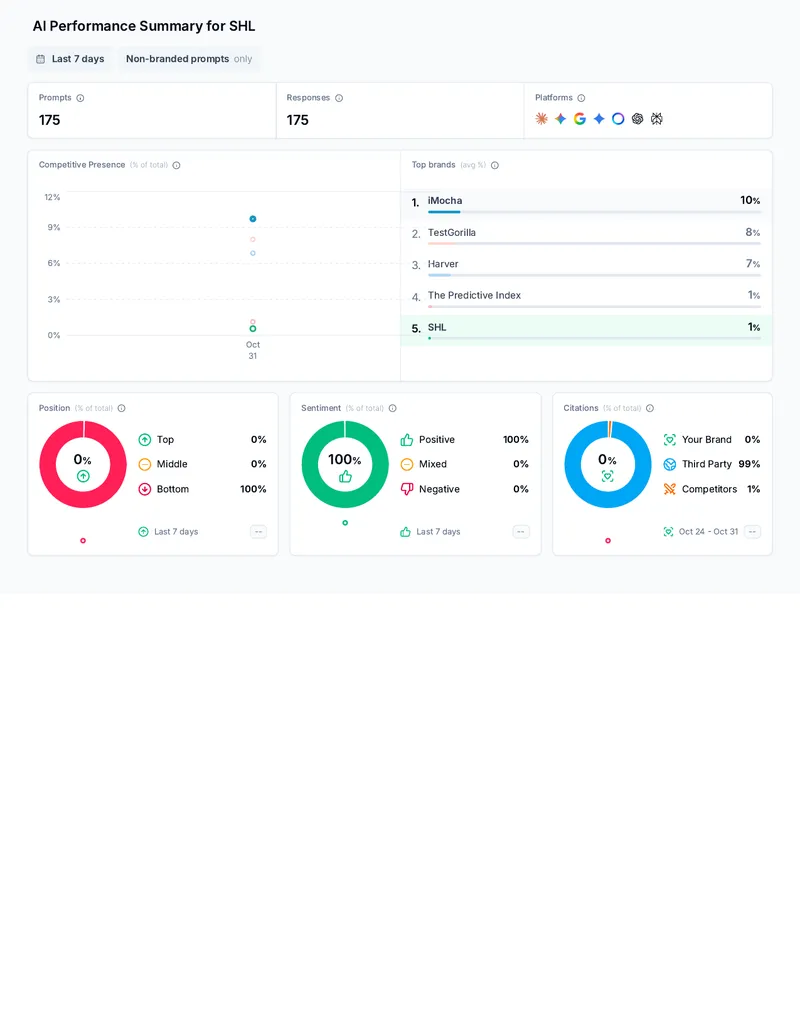Click the blue Gemini sparkle icon
The height and width of the screenshot is (1035, 800).
pyautogui.click(x=599, y=119)
